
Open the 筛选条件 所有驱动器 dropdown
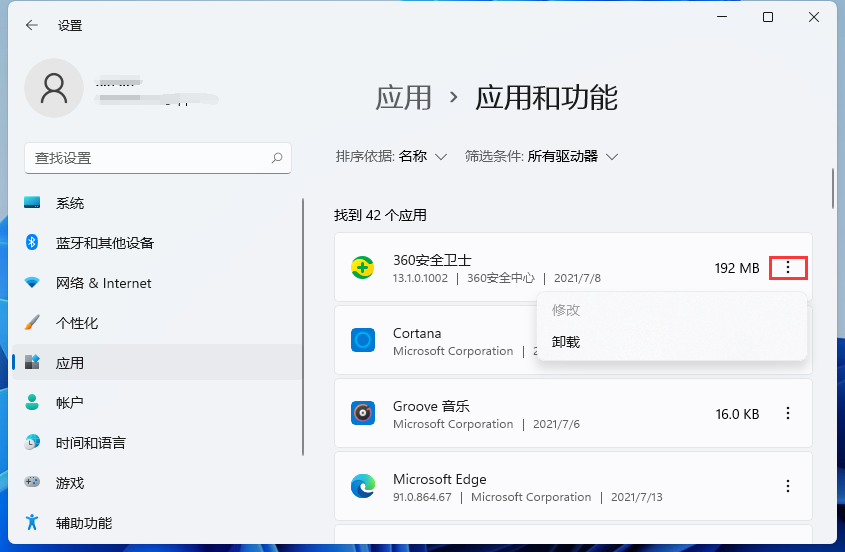(x=541, y=156)
